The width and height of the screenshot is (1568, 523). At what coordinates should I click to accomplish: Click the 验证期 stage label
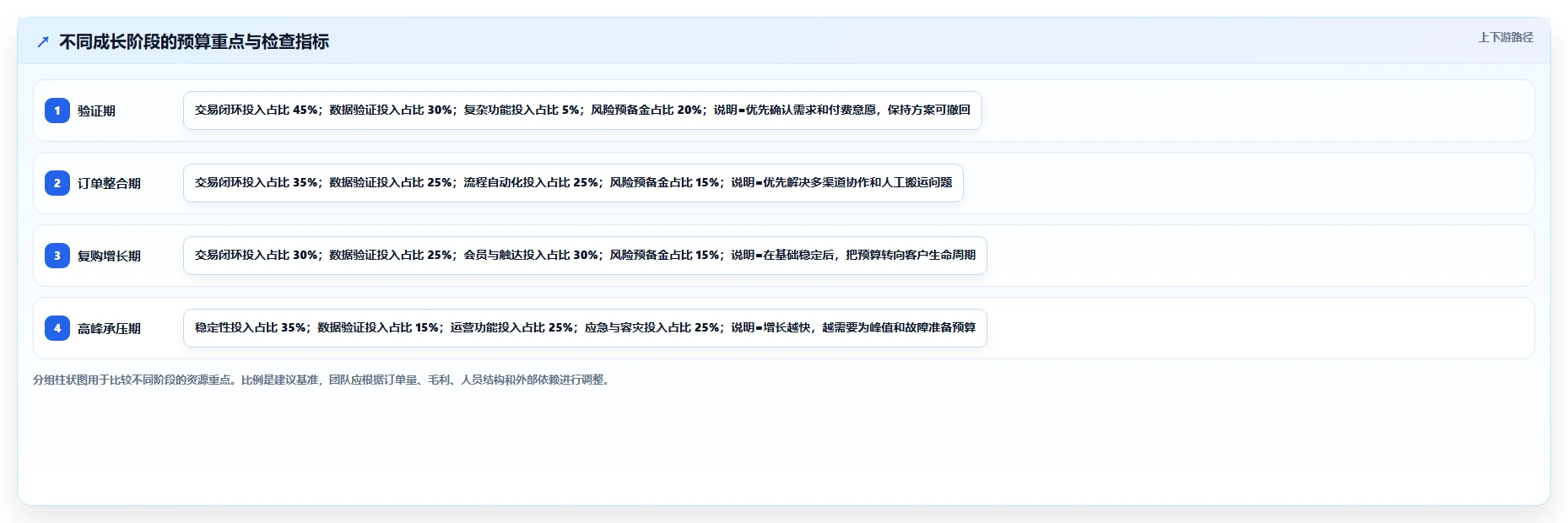tap(96, 111)
